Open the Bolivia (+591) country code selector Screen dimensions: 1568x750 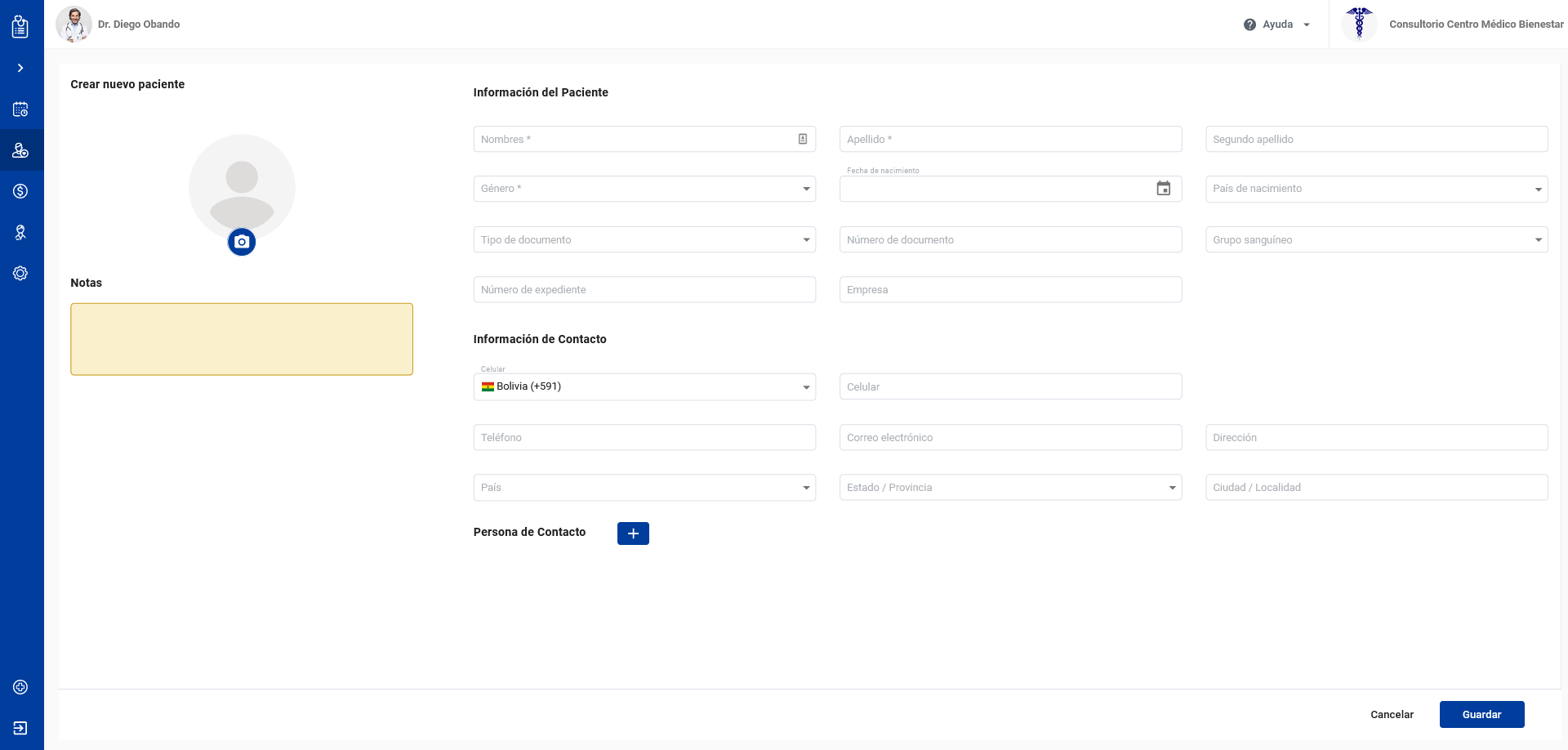[x=644, y=387]
